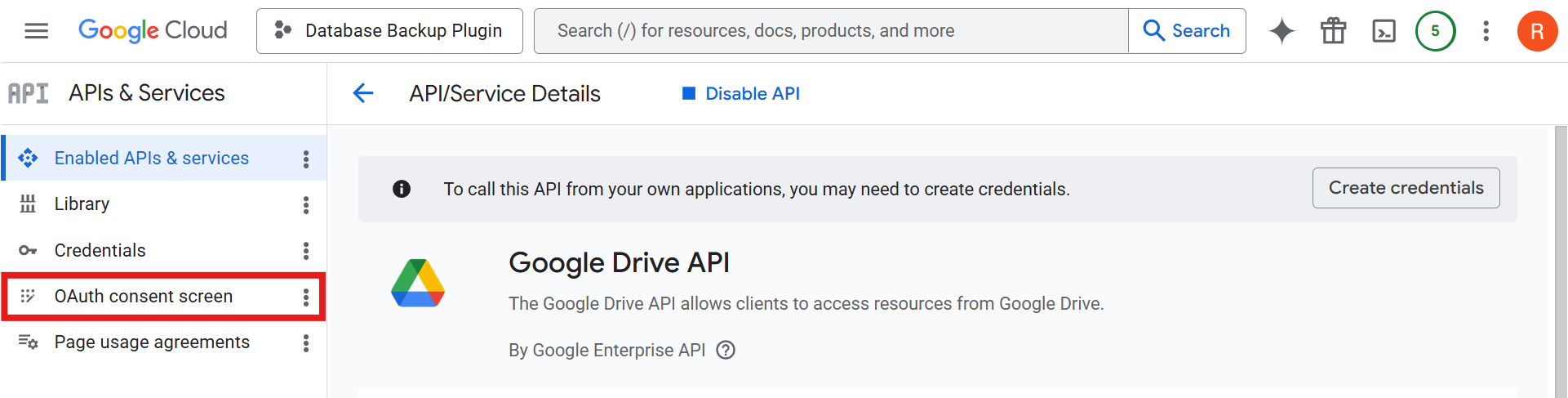This screenshot has width=1568, height=398.
Task: Click the back arrow beside API/Service Details
Action: pyautogui.click(x=363, y=93)
